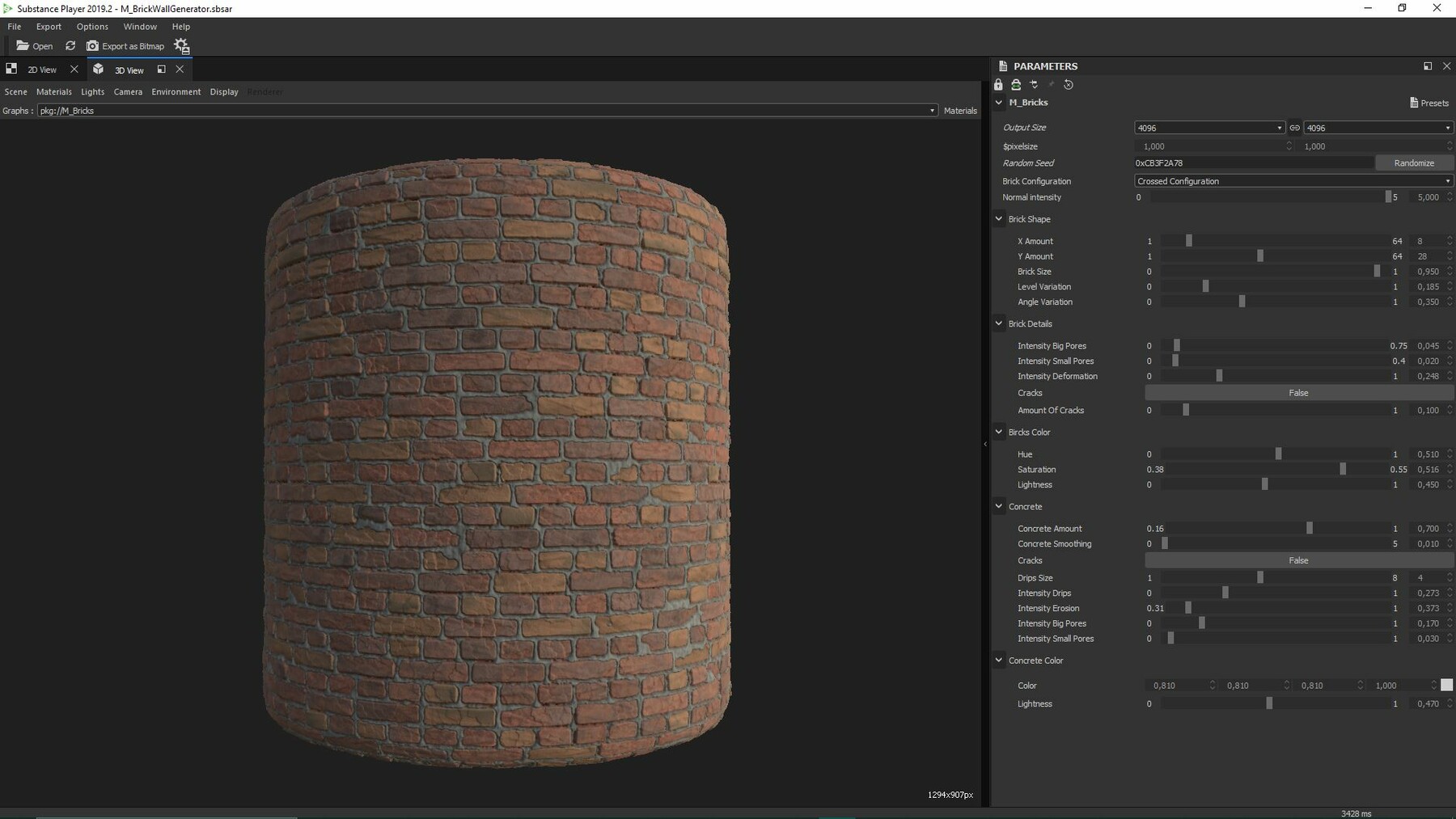Click the output size link chain icon
This screenshot has height=819, width=1456.
pos(1294,128)
